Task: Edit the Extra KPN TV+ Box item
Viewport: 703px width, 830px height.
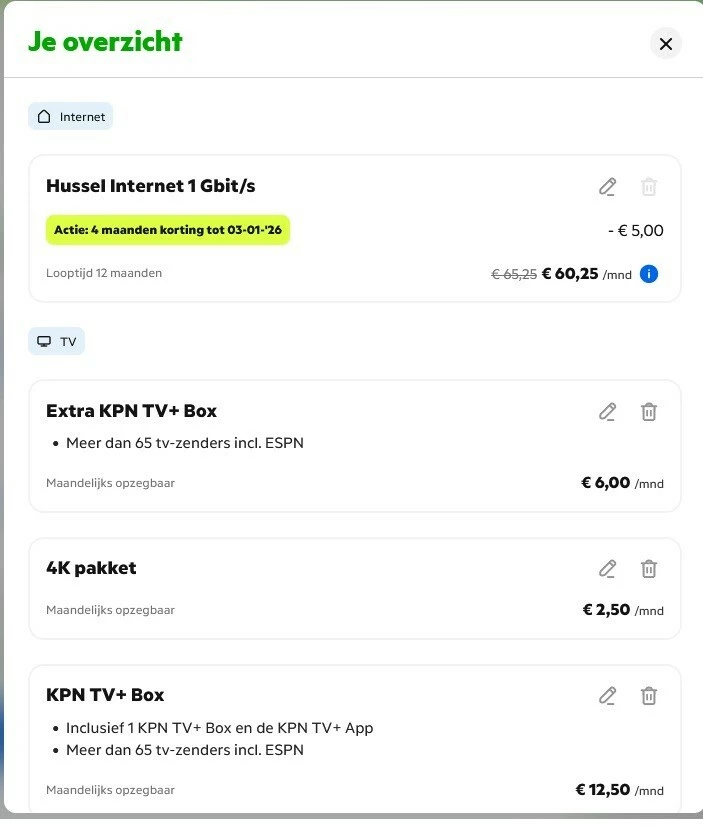Action: pos(607,411)
